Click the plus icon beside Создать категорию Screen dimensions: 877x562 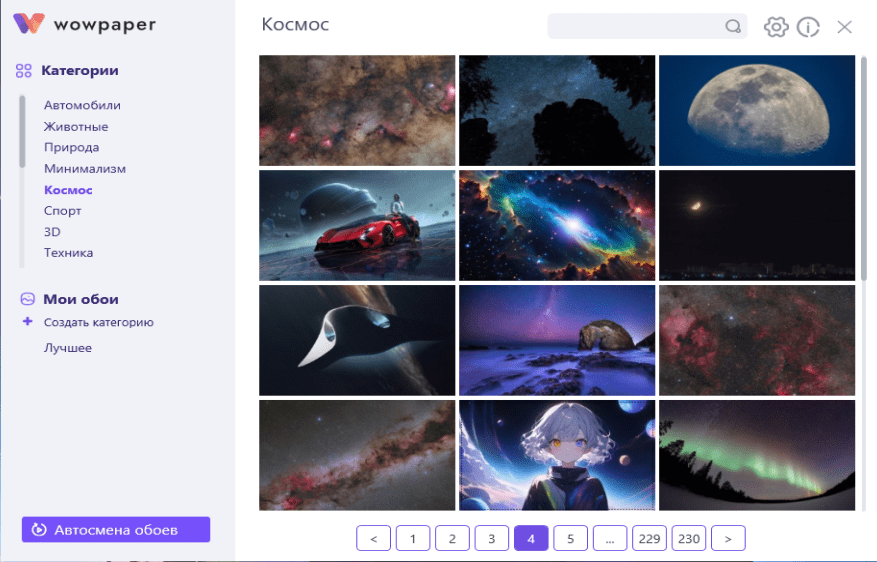pos(27,322)
